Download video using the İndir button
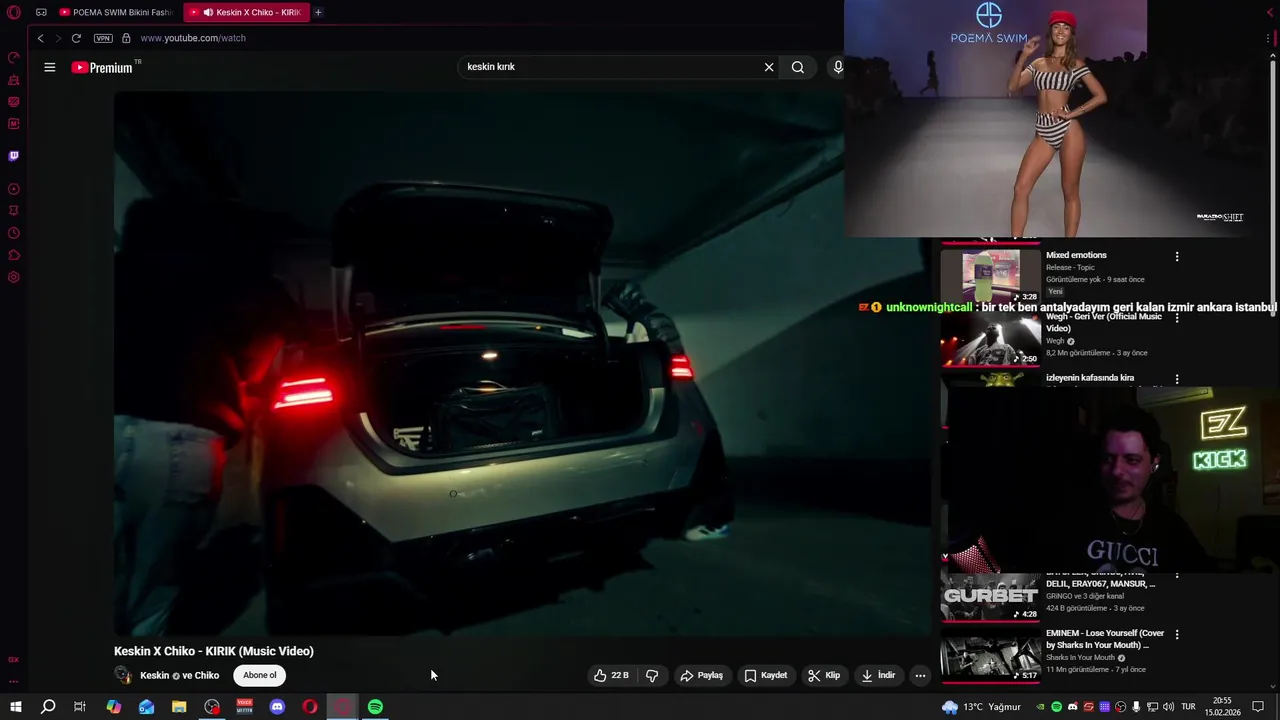 [x=878, y=675]
